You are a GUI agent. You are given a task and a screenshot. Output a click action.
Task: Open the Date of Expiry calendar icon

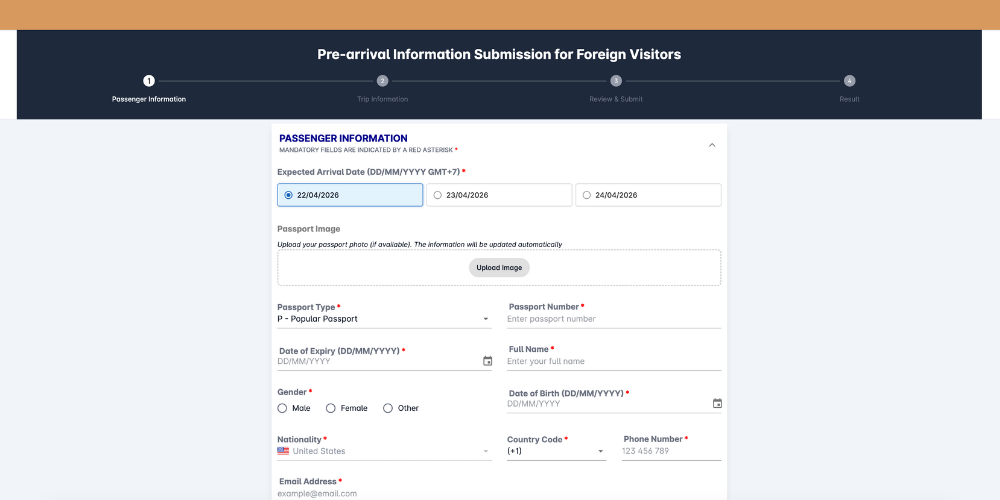(x=488, y=361)
